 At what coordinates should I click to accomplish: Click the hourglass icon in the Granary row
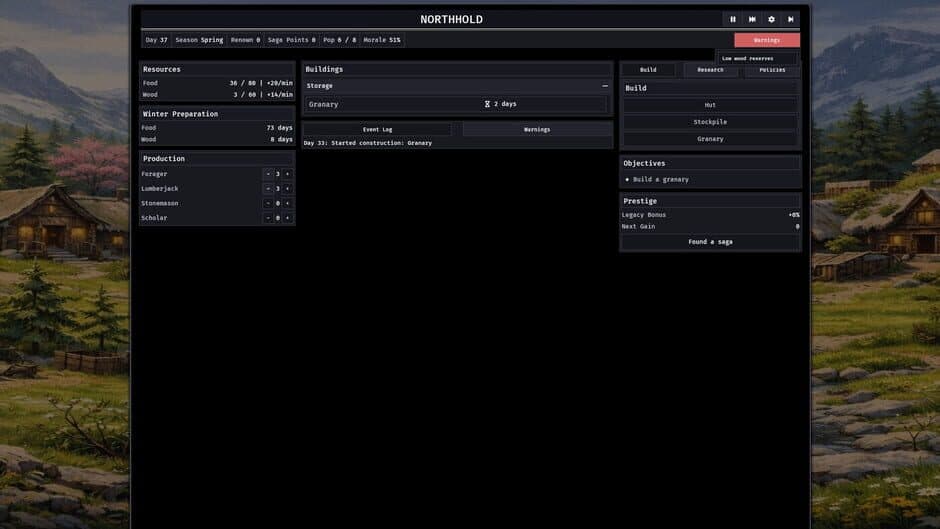click(x=487, y=104)
